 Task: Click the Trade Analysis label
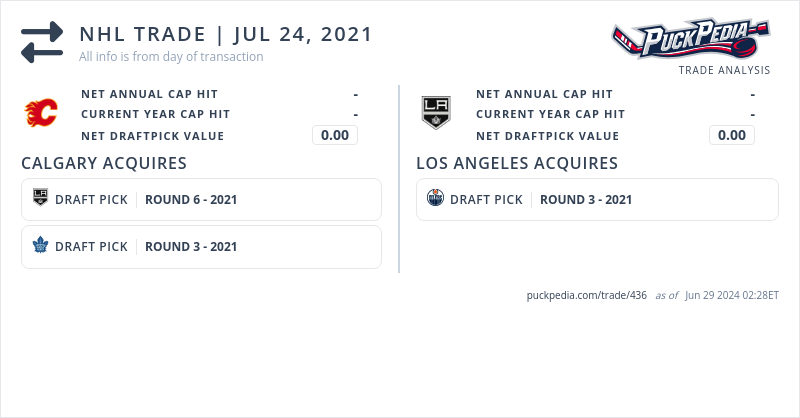(x=724, y=70)
